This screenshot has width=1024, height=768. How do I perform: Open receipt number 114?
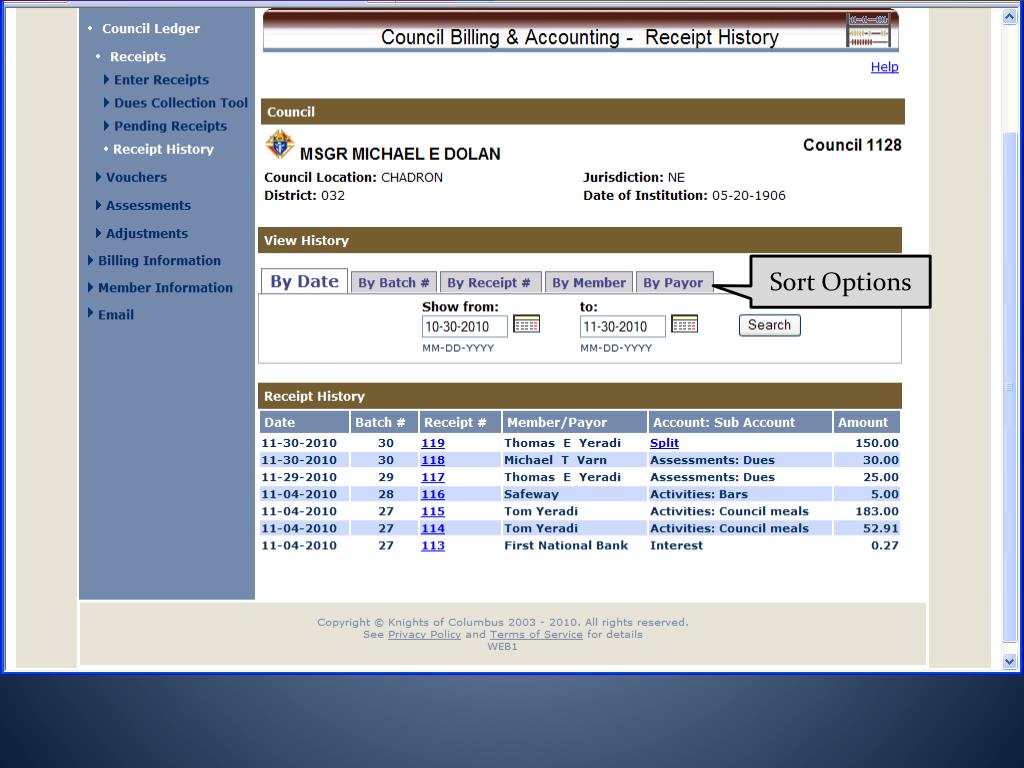(433, 528)
